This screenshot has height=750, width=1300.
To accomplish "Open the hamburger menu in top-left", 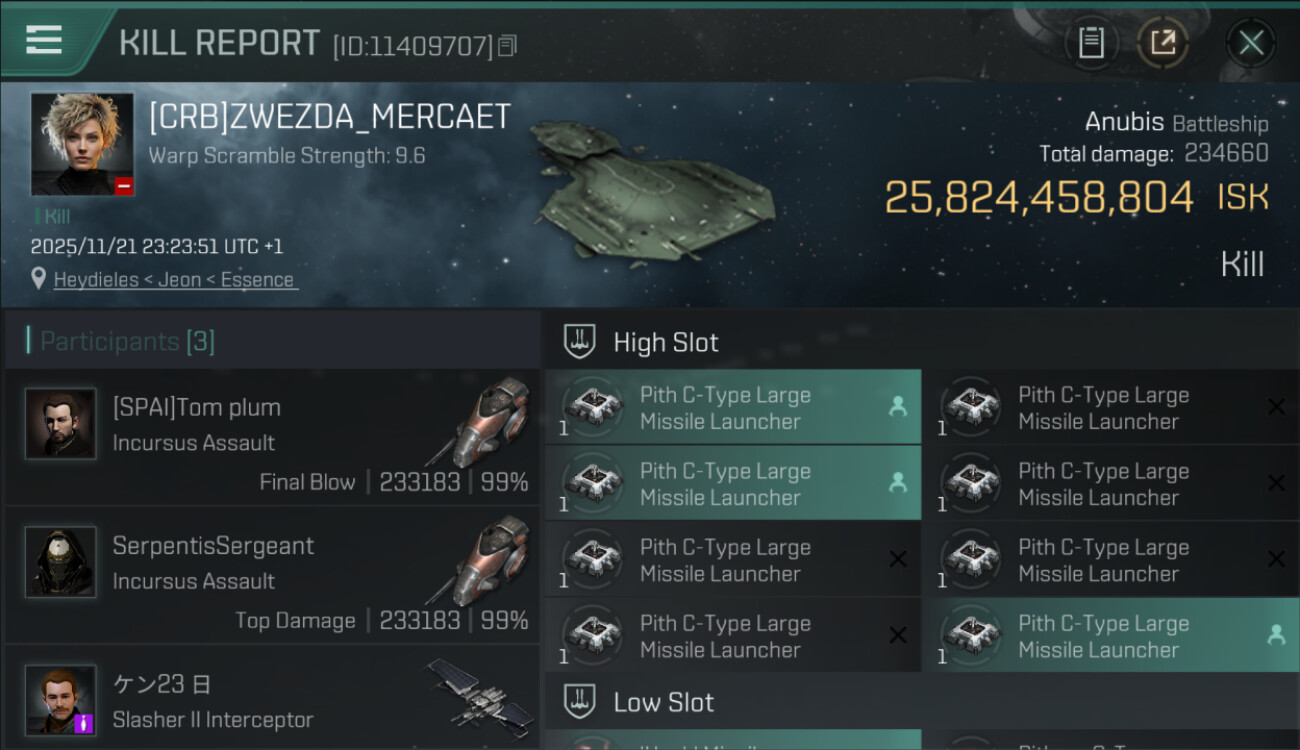I will point(44,40).
